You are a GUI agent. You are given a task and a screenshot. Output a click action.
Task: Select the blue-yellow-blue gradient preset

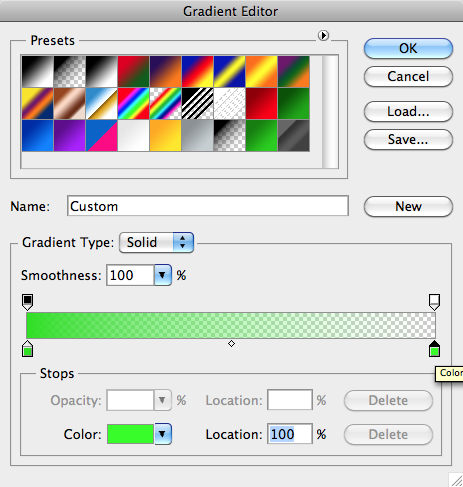coord(229,71)
